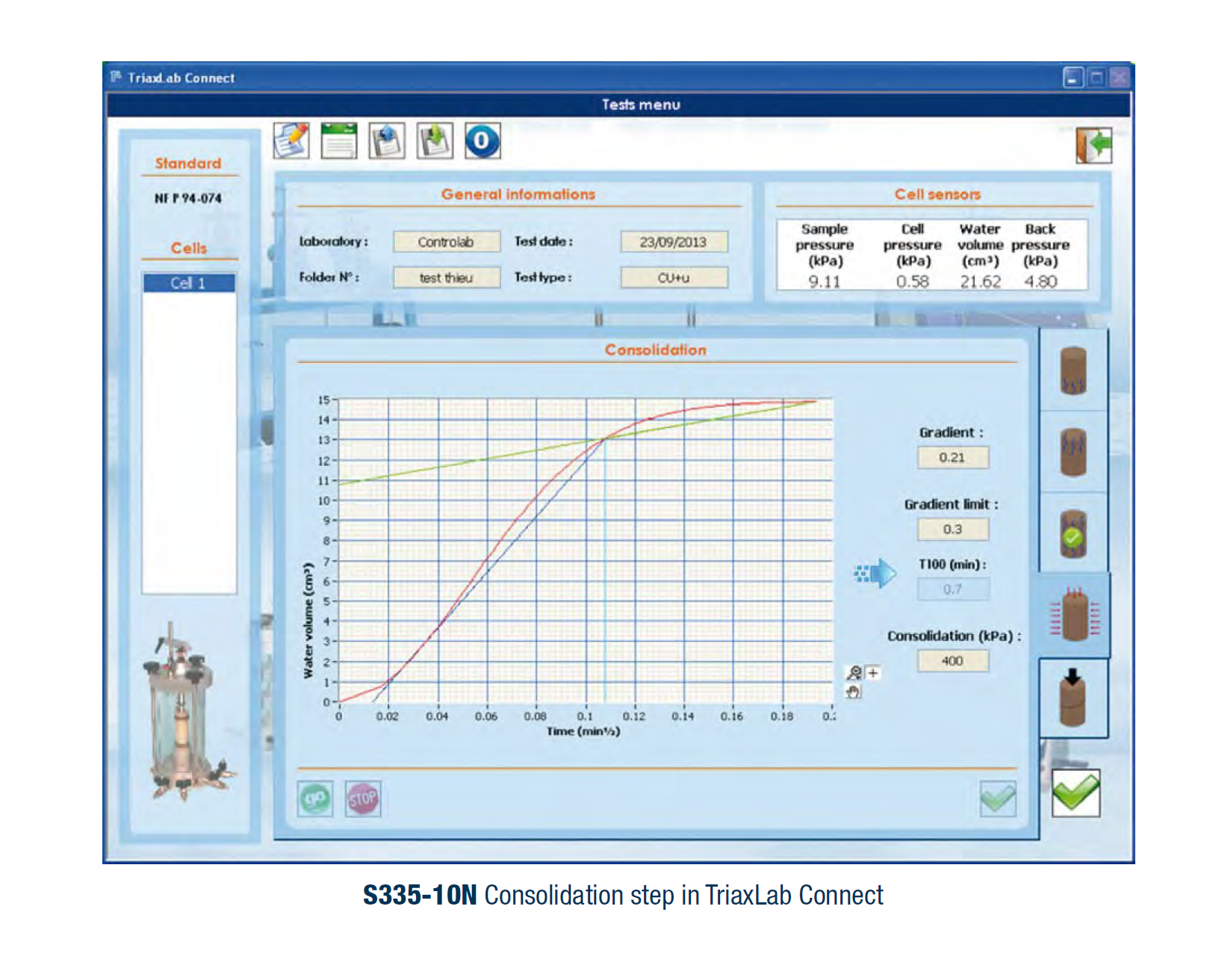Image resolution: width=1207 pixels, height=980 pixels.
Task: Open the green-header report sheet icon
Action: point(339,140)
